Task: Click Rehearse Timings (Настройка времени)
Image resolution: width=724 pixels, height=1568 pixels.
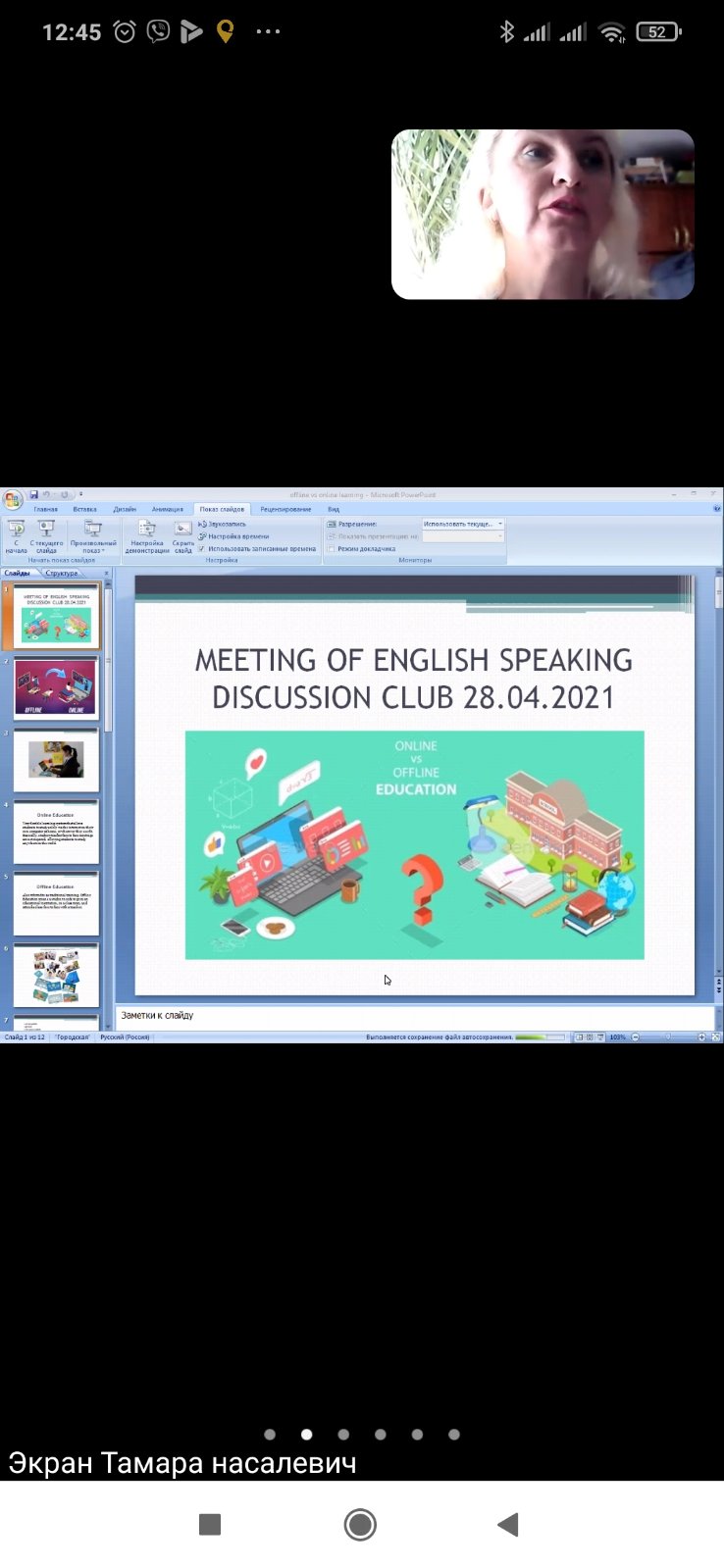Action: (x=237, y=536)
